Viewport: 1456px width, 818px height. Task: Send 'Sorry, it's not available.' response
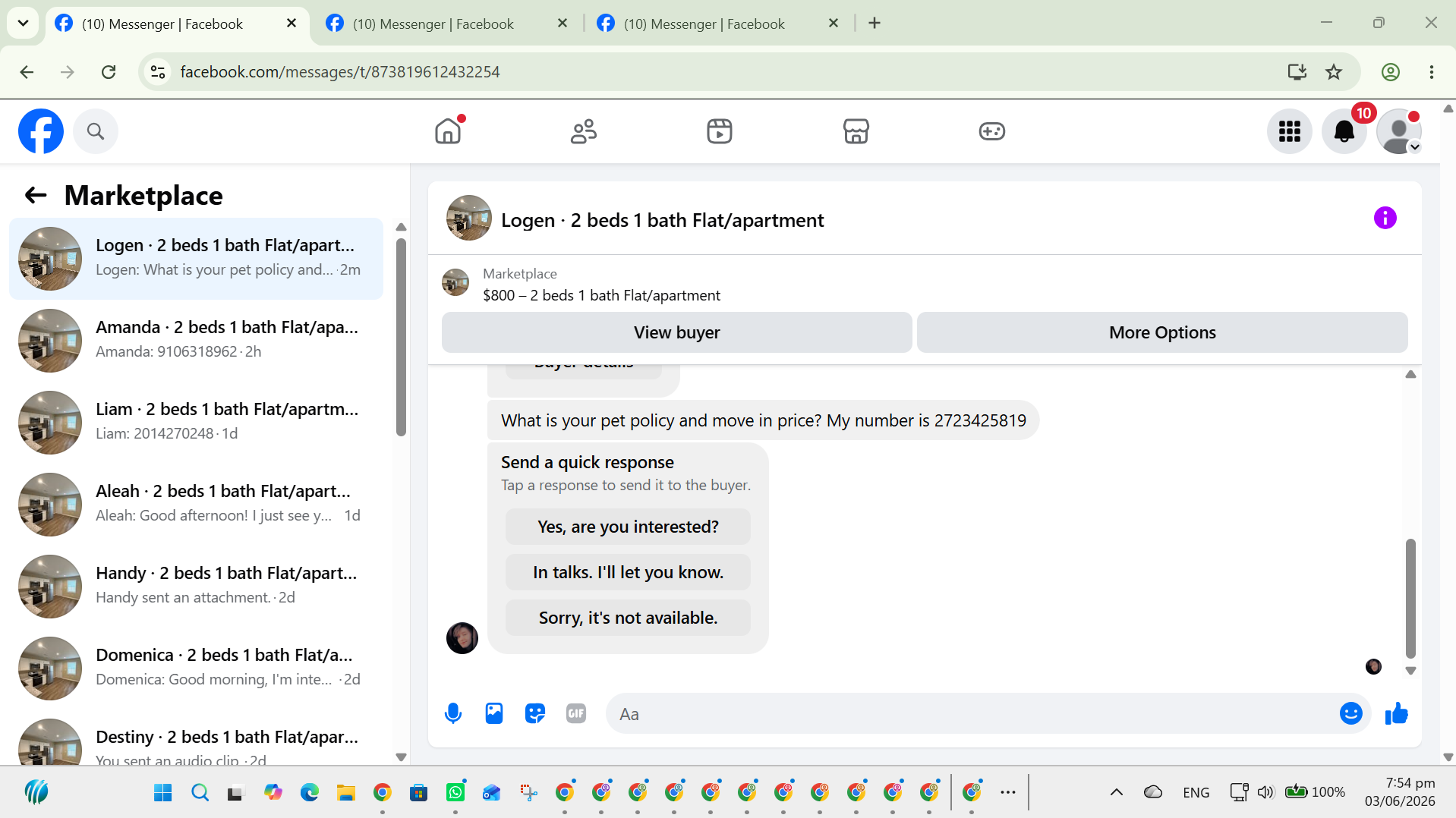pyautogui.click(x=628, y=618)
